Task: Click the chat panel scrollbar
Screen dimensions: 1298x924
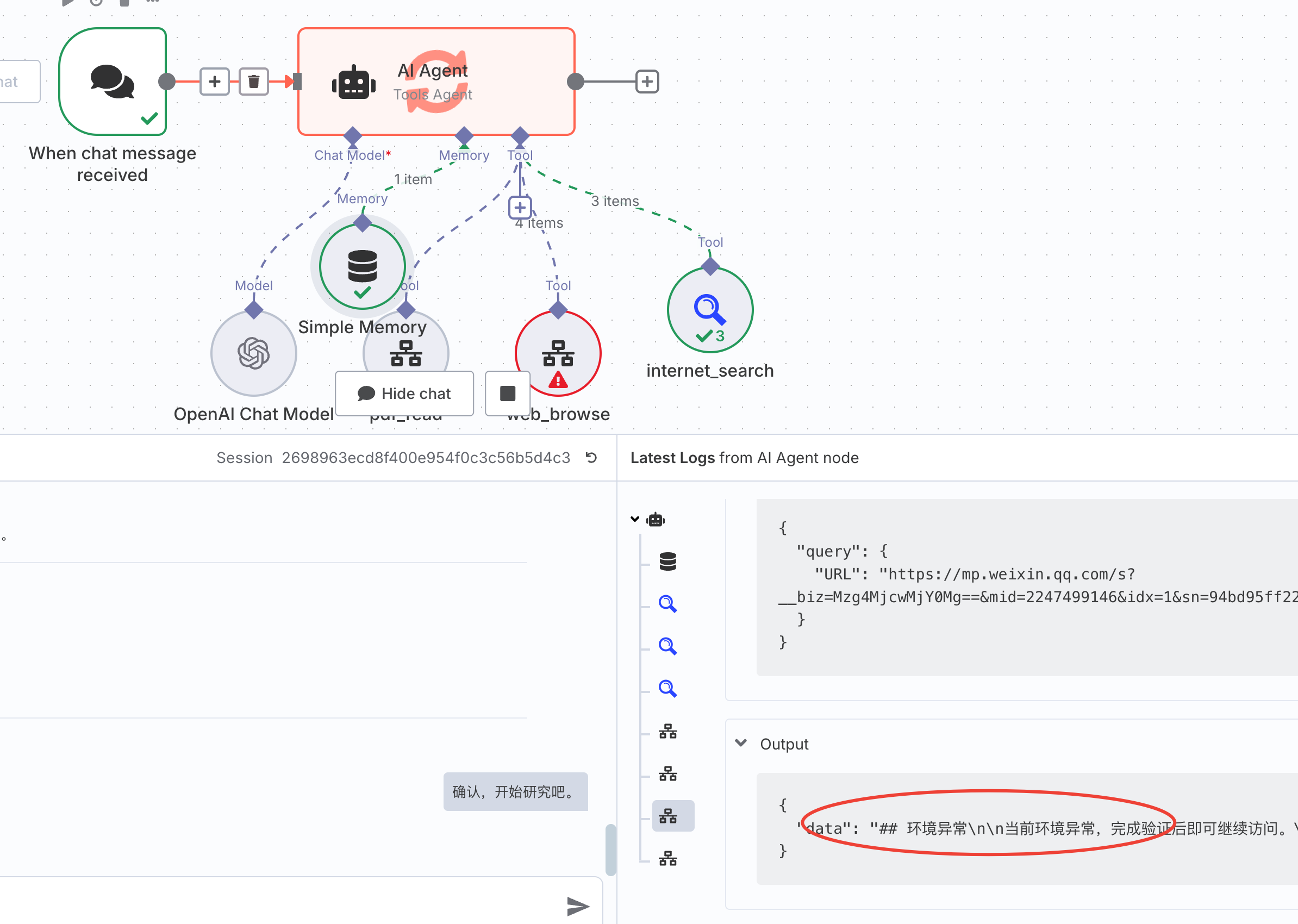Action: click(610, 850)
